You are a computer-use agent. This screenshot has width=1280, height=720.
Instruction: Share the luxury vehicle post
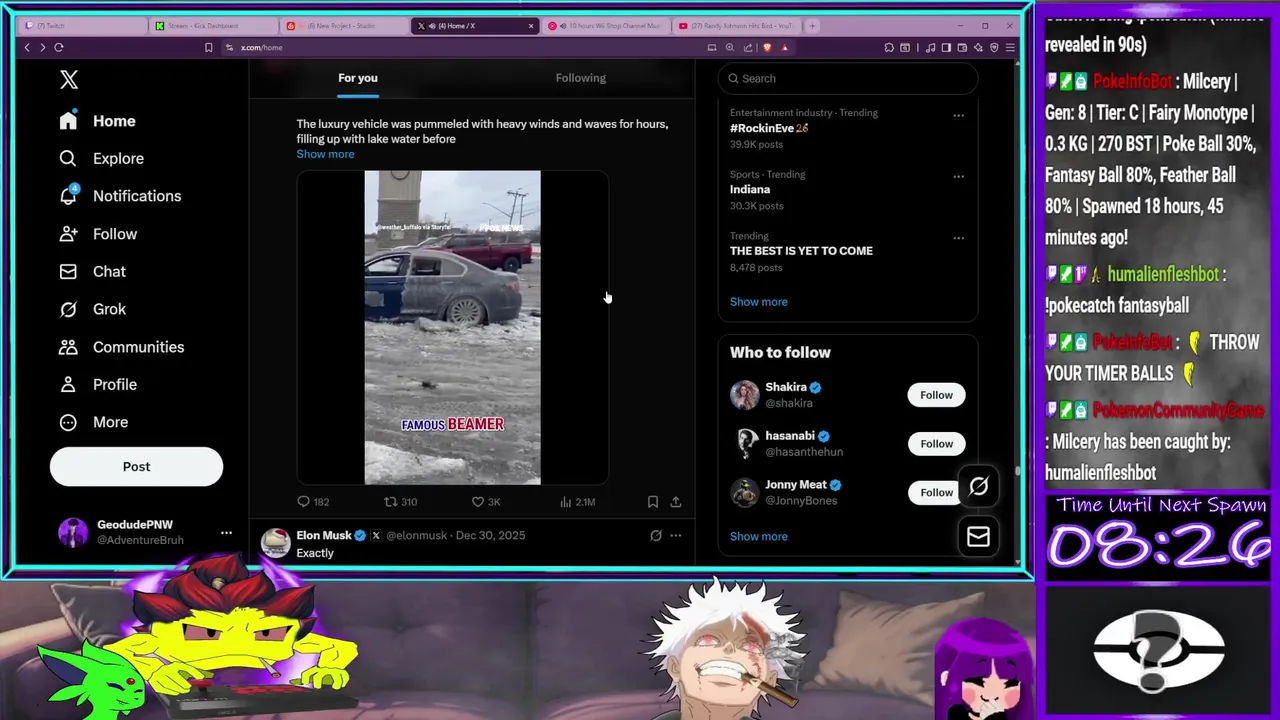point(676,502)
